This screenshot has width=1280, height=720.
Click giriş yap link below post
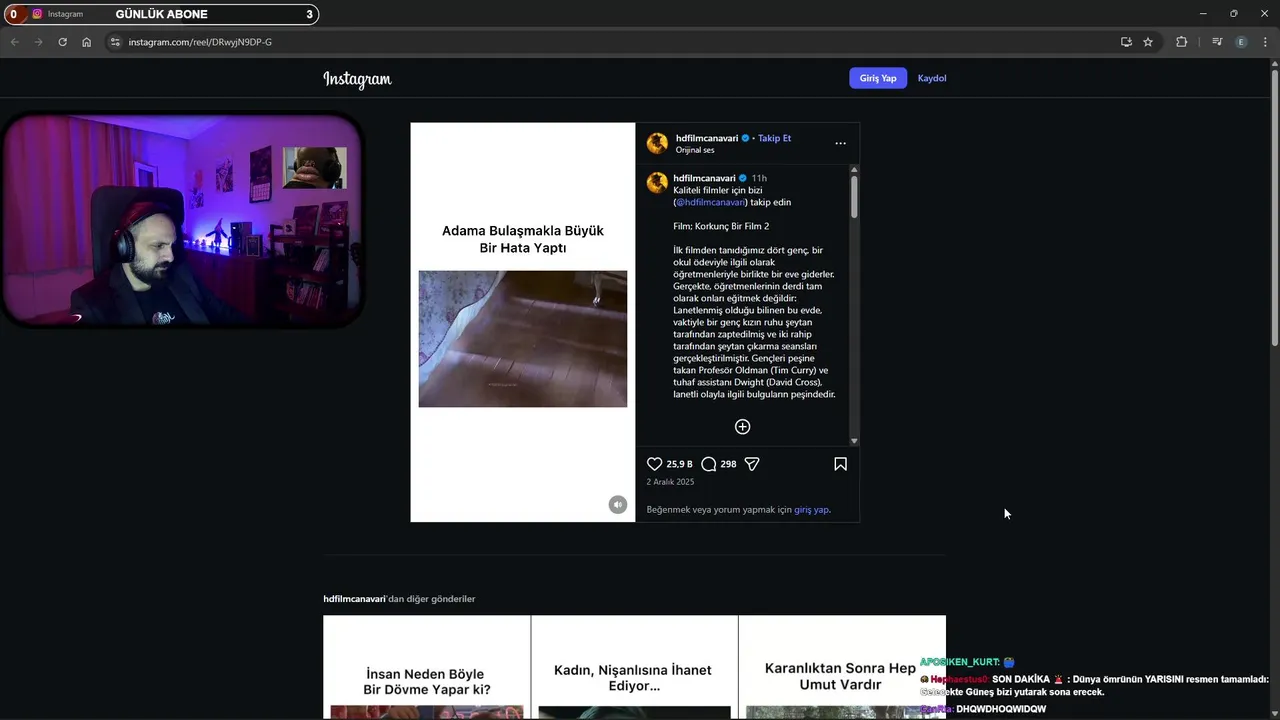(x=811, y=510)
